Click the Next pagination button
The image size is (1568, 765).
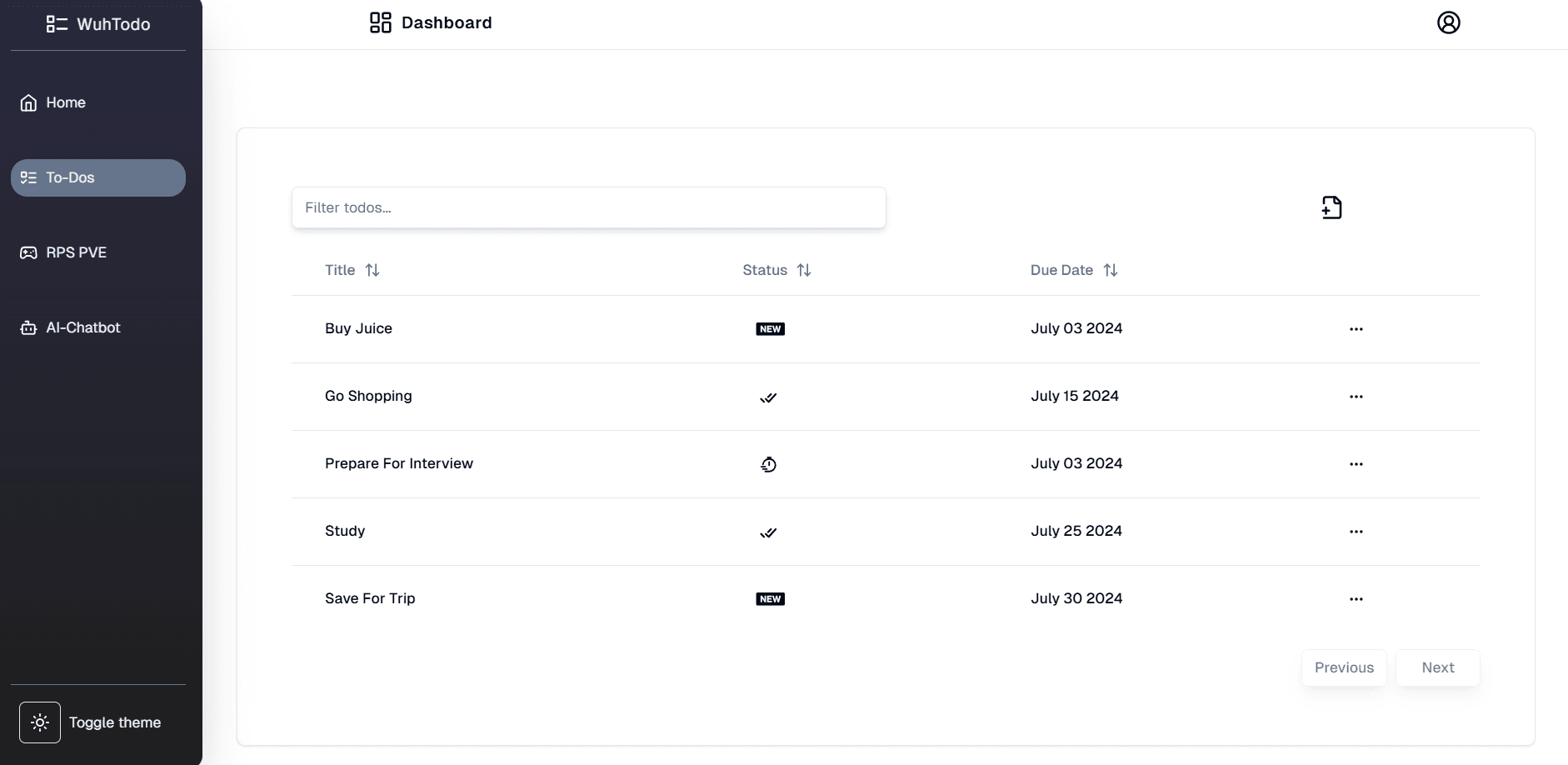pyautogui.click(x=1438, y=667)
